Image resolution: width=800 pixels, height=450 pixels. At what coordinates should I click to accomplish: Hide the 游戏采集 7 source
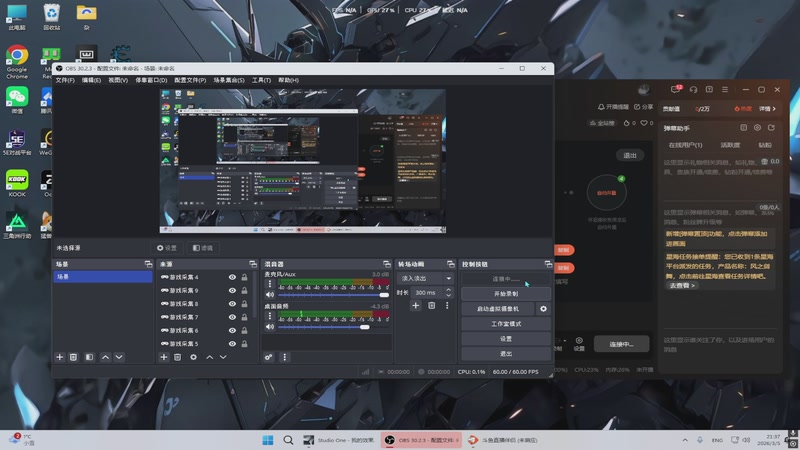pos(232,317)
